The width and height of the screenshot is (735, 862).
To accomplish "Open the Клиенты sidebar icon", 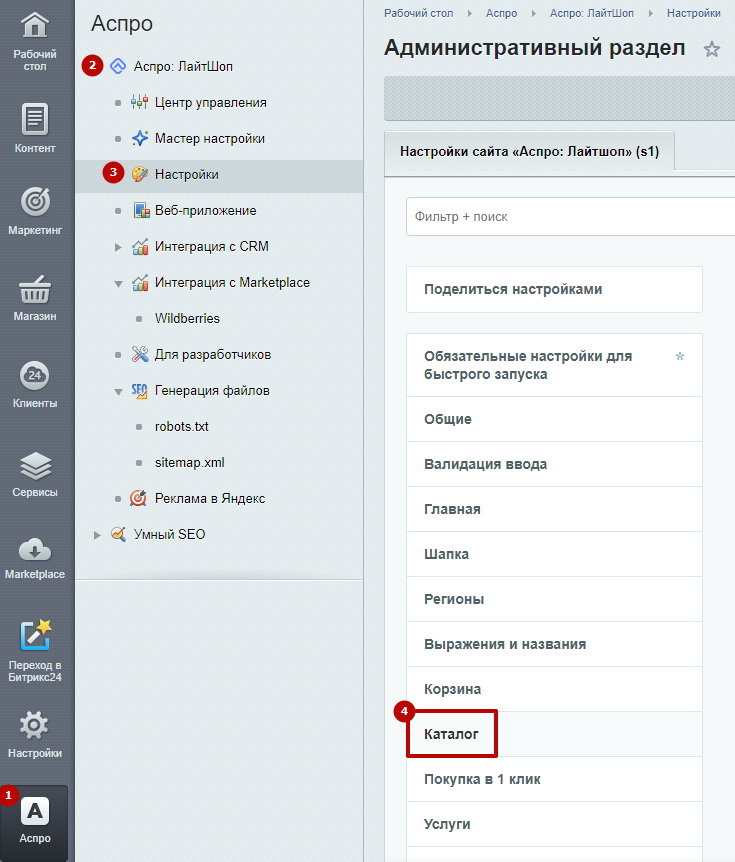I will pos(35,375).
